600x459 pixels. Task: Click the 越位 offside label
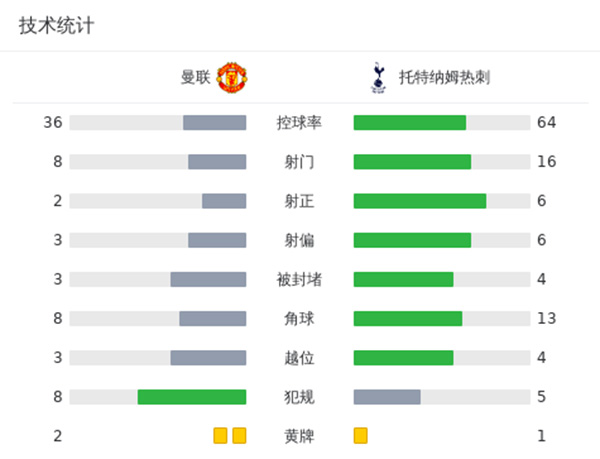coord(299,358)
